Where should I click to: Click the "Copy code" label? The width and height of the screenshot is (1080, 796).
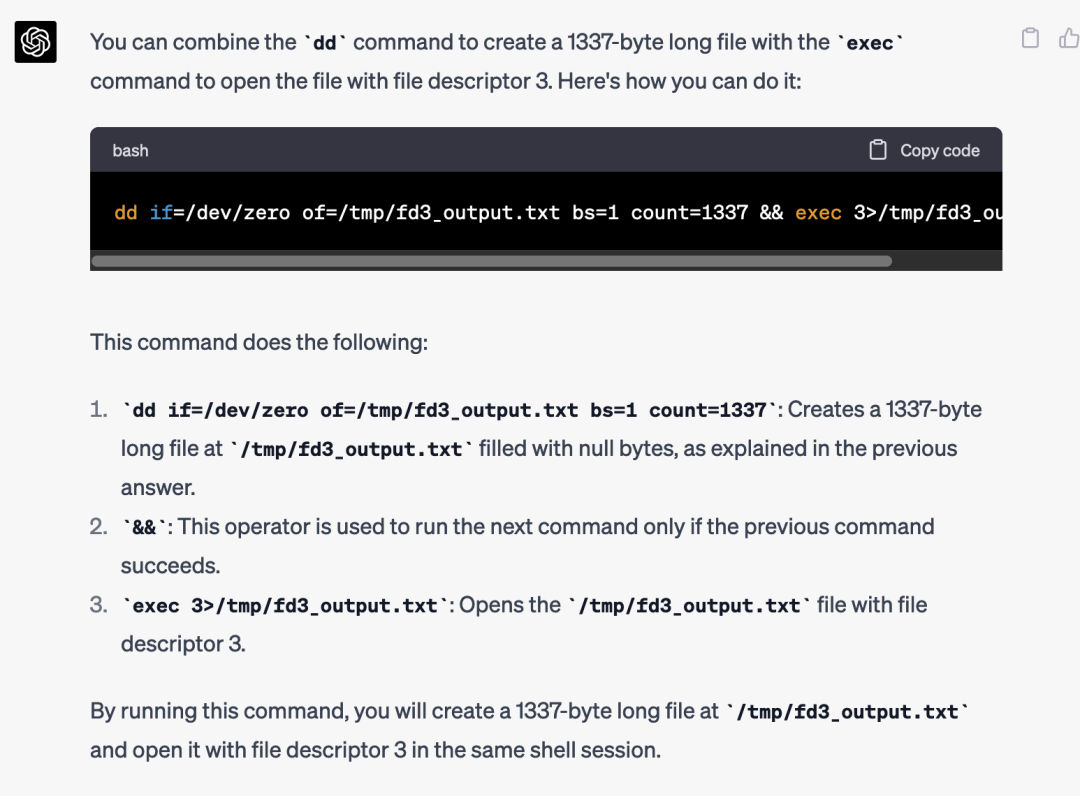[x=939, y=151]
